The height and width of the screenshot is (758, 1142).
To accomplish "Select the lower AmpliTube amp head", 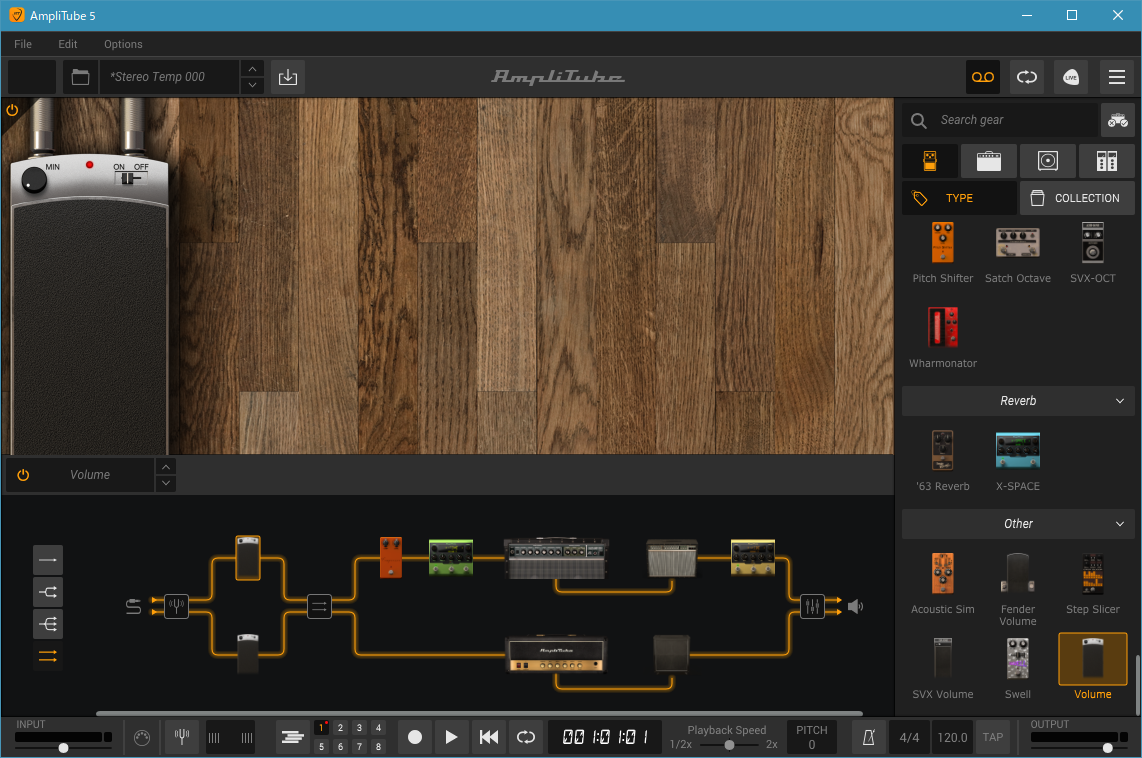I will point(556,654).
